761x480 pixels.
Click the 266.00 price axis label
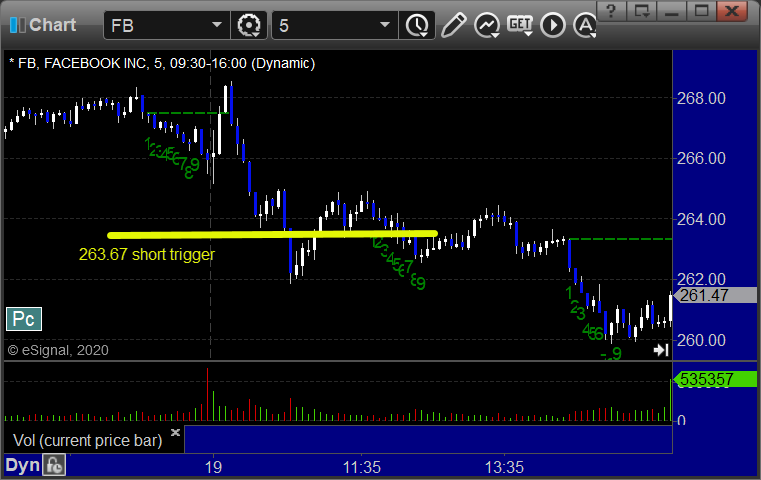point(701,158)
